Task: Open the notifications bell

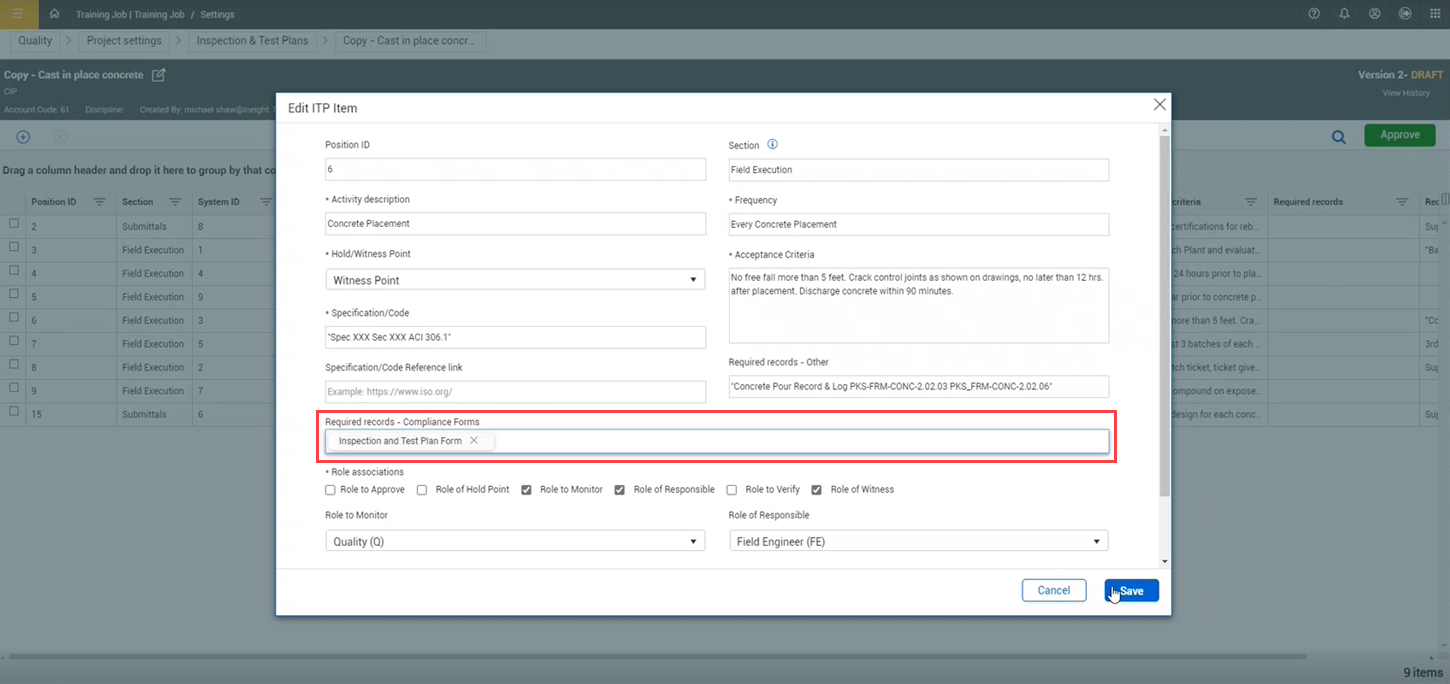Action: (1344, 14)
